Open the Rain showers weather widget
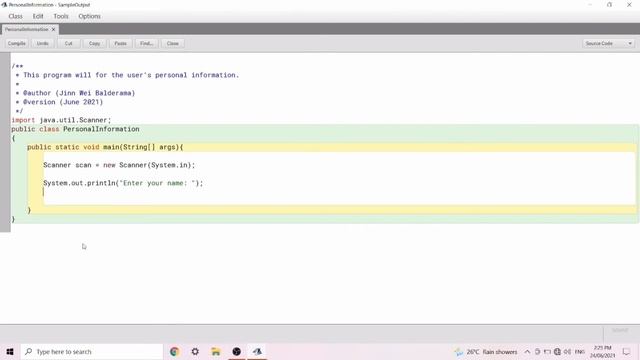Screen dimensions: 640x360 click(486, 351)
